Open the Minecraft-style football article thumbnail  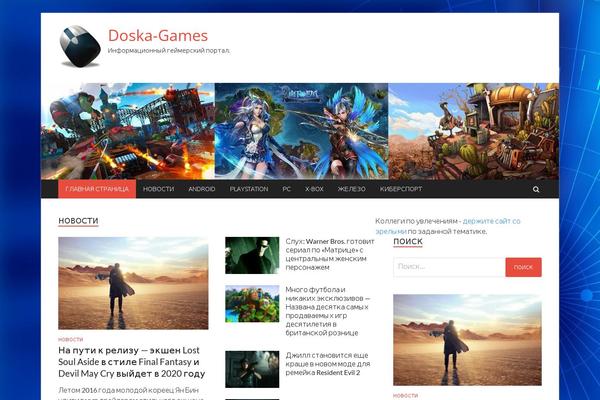[x=252, y=304]
